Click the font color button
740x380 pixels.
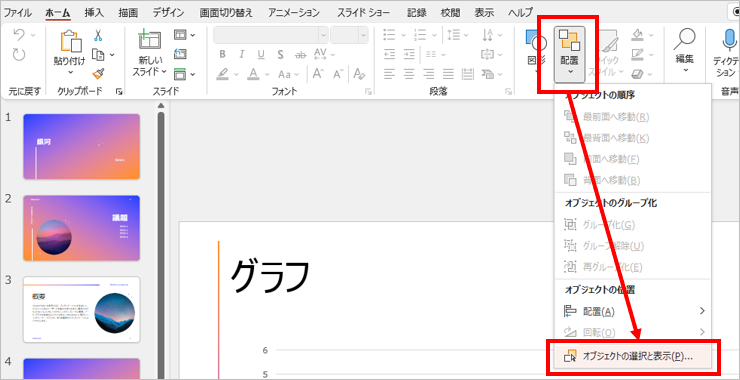coord(253,74)
